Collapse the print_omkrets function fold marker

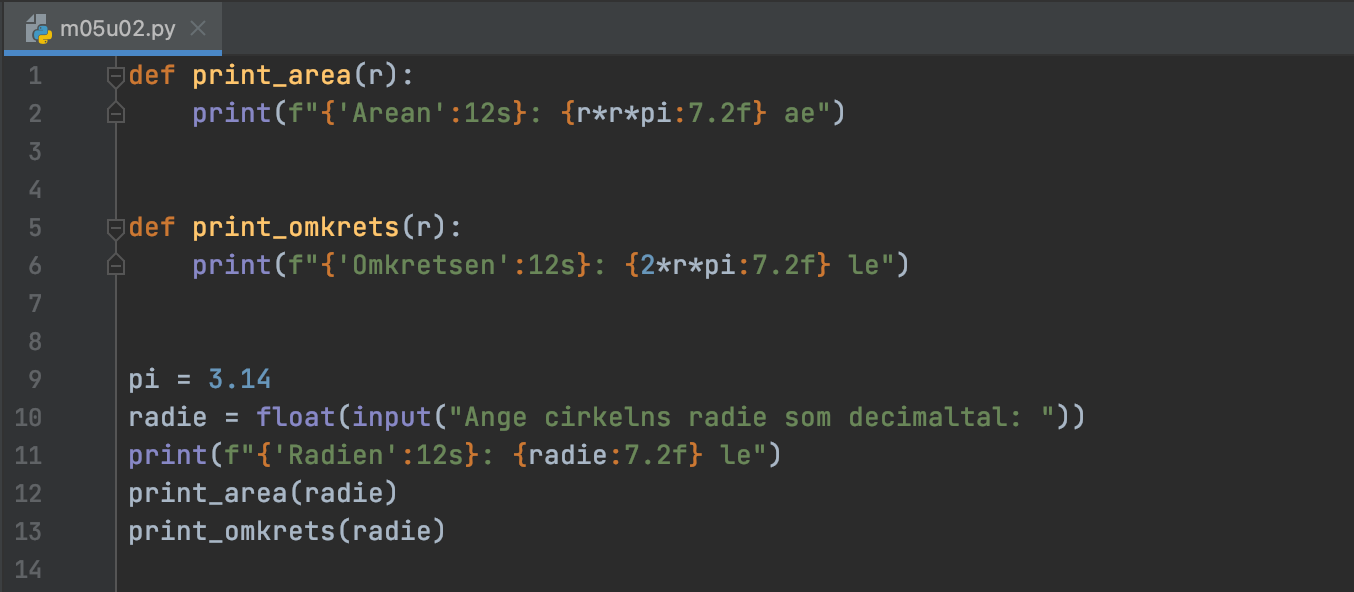coord(116,228)
